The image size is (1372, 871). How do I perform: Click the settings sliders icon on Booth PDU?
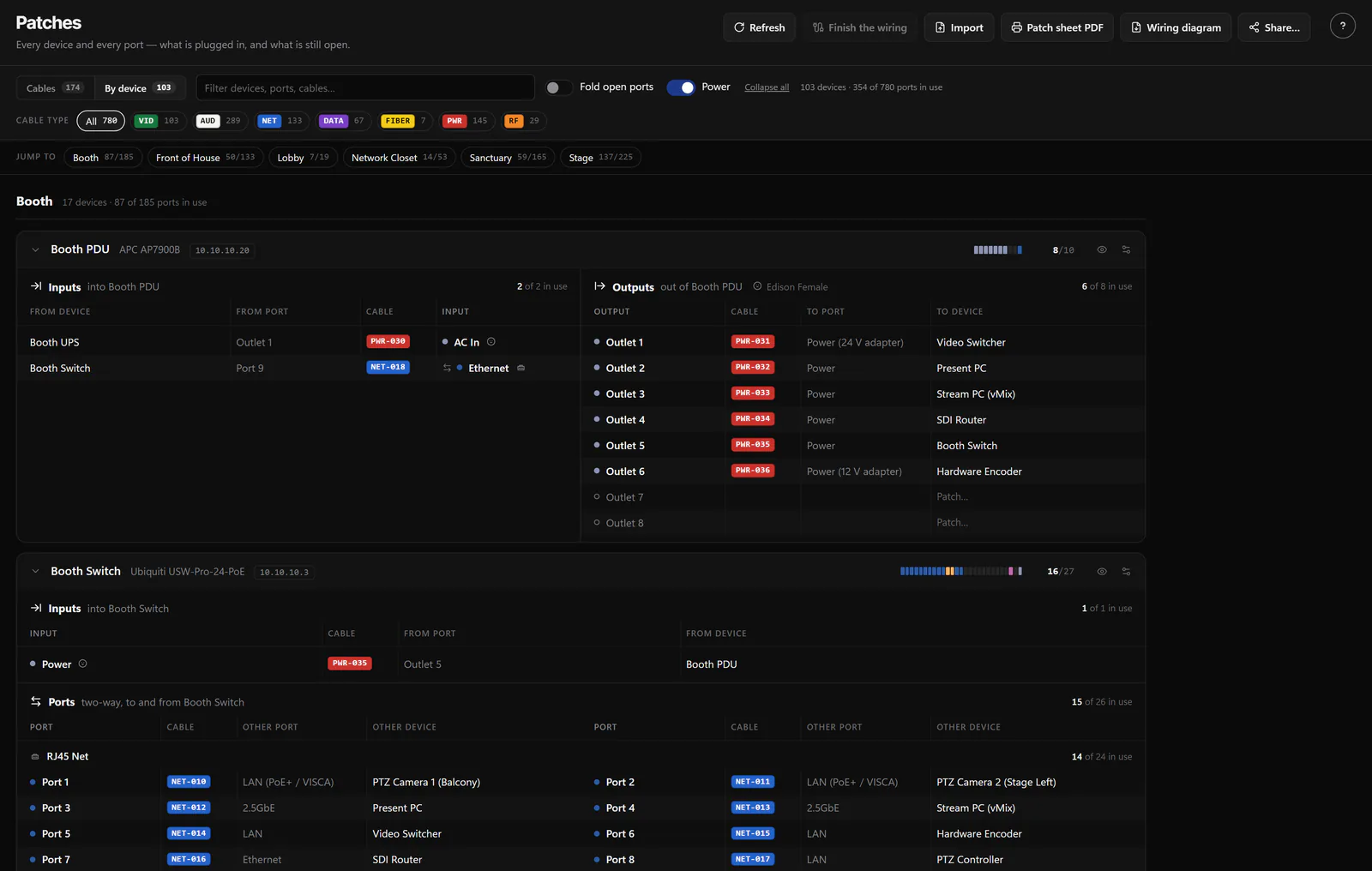[x=1126, y=250]
